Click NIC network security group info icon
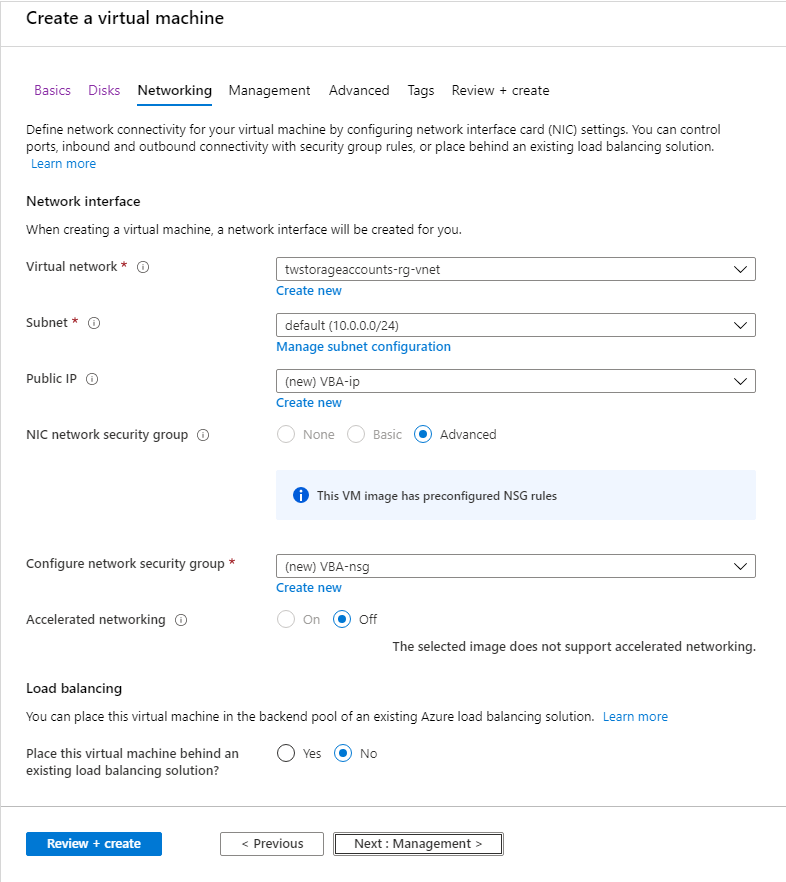 [x=203, y=435]
